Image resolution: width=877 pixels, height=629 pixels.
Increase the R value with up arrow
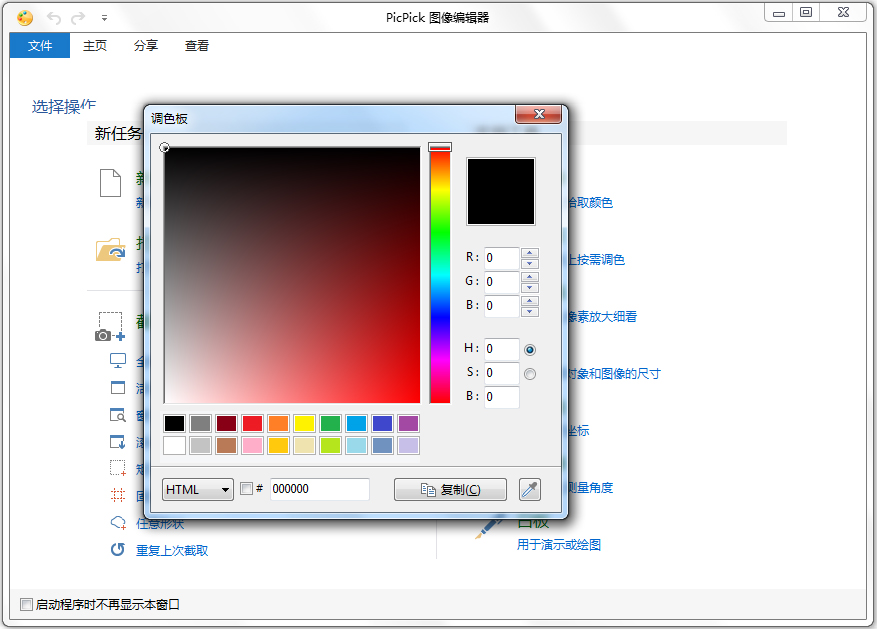(x=530, y=252)
